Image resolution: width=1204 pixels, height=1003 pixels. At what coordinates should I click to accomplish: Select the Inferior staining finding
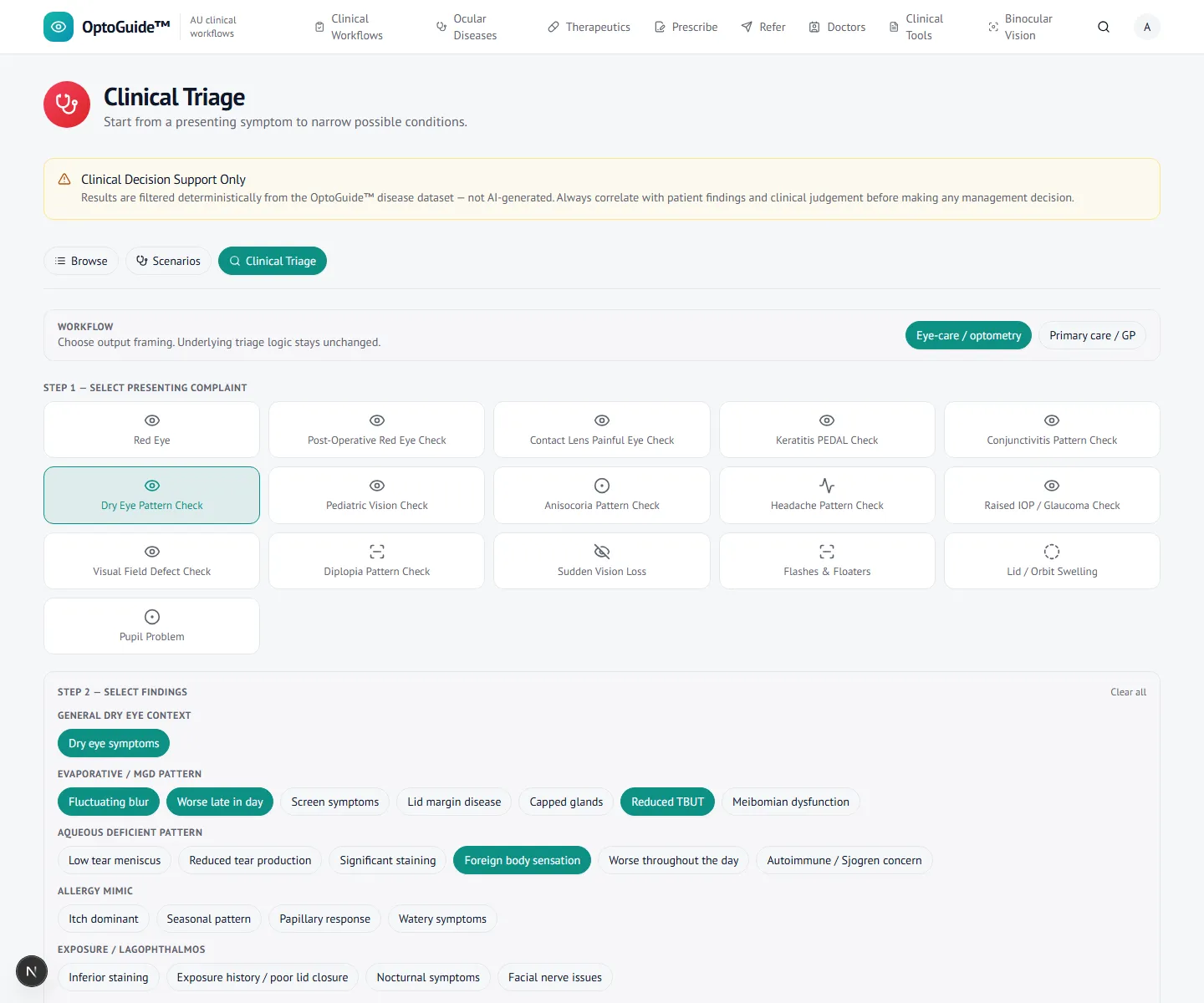[x=109, y=977]
